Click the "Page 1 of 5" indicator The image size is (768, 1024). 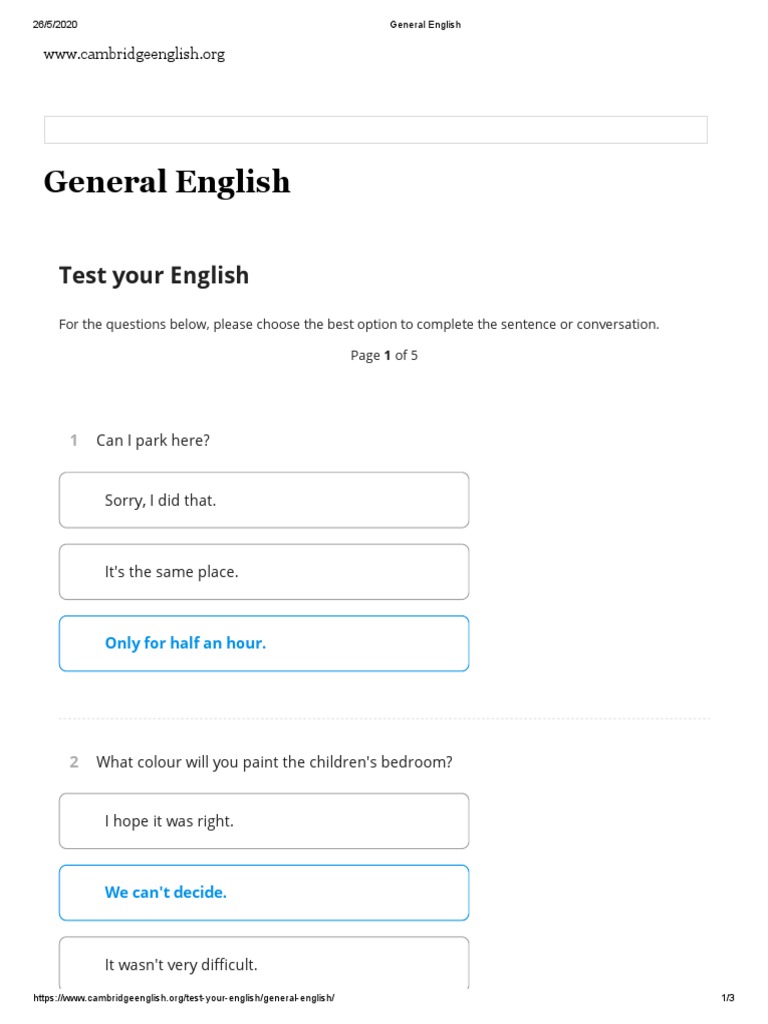click(x=384, y=355)
